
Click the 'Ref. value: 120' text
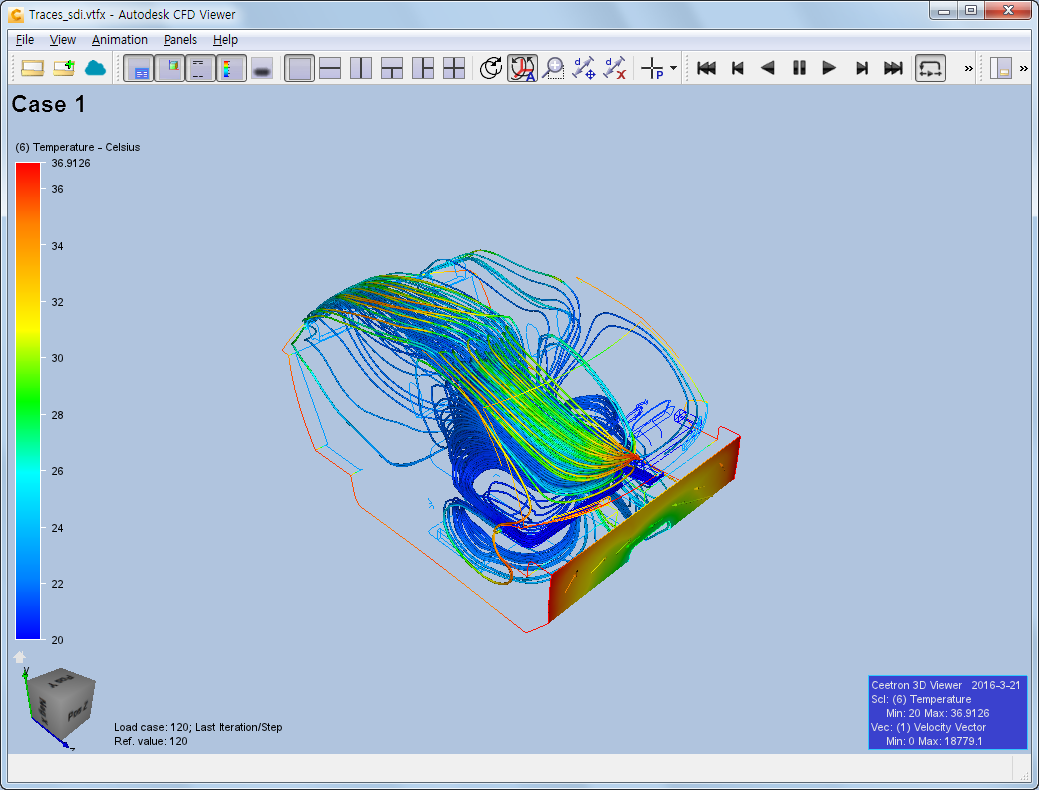tap(150, 741)
